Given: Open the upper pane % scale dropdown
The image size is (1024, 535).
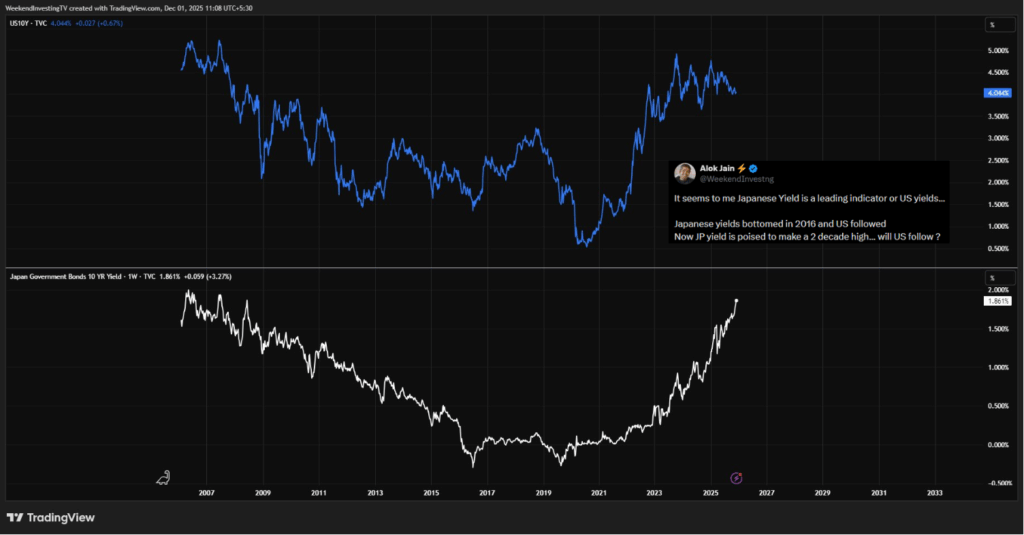Looking at the screenshot, I should [x=992, y=24].
